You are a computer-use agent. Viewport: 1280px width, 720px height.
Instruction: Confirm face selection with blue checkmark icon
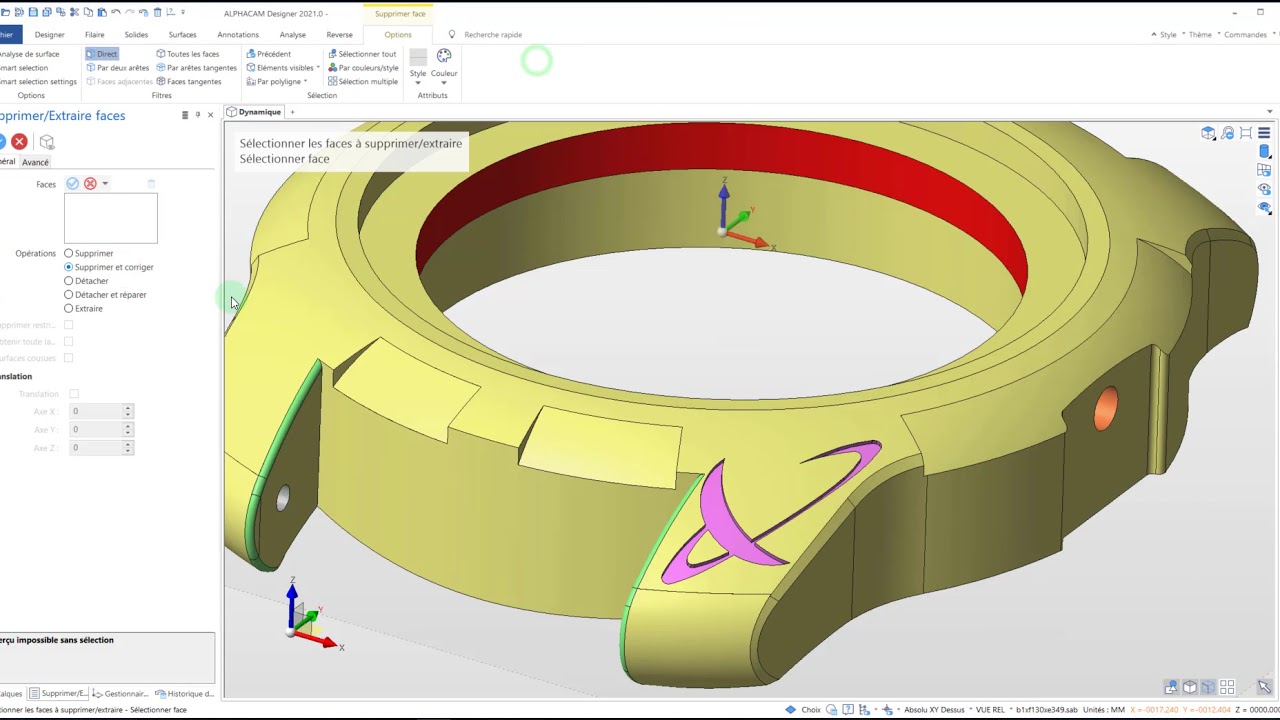[x=72, y=184]
